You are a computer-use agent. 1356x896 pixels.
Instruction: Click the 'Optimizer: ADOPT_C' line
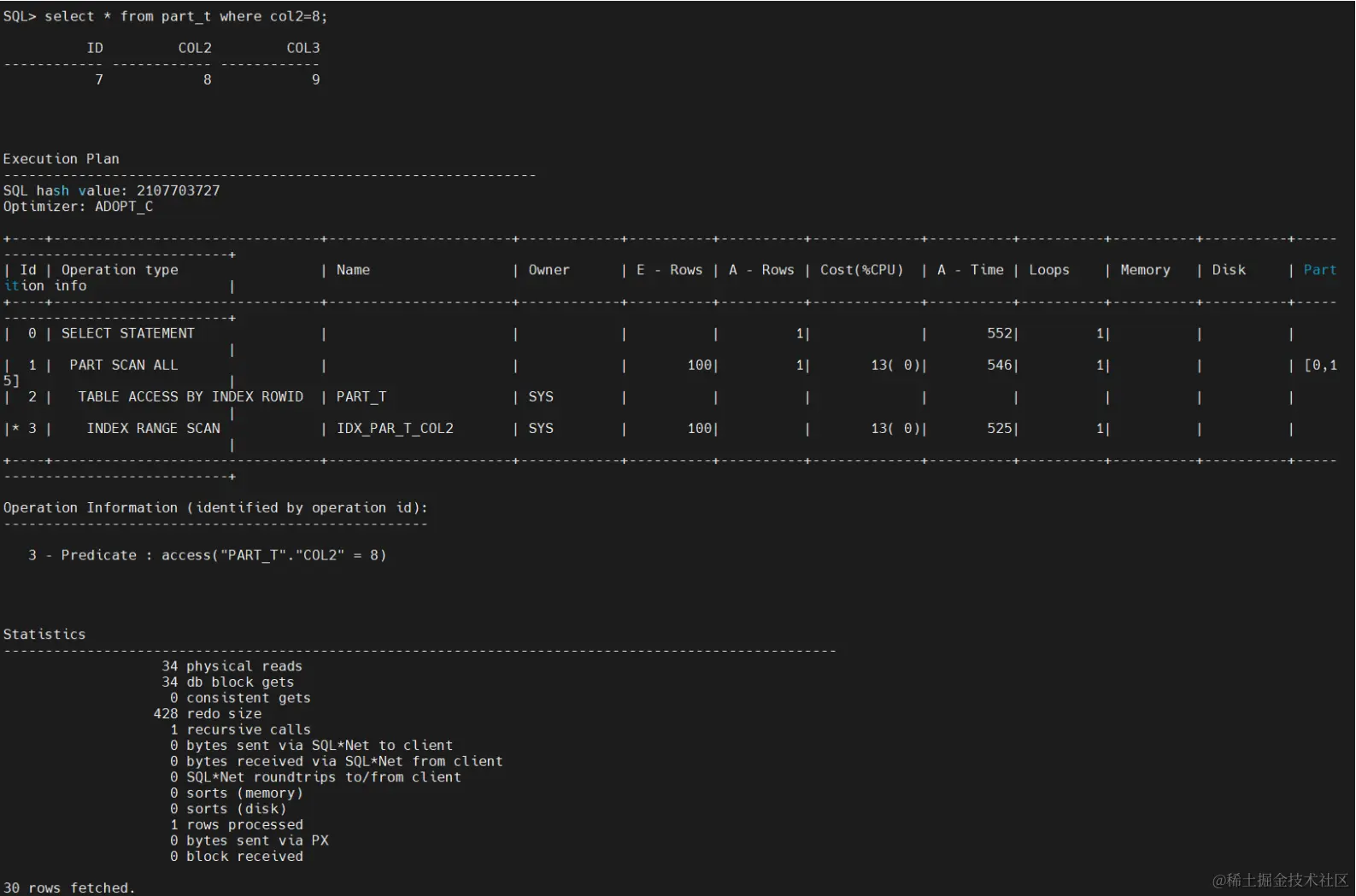[x=78, y=207]
